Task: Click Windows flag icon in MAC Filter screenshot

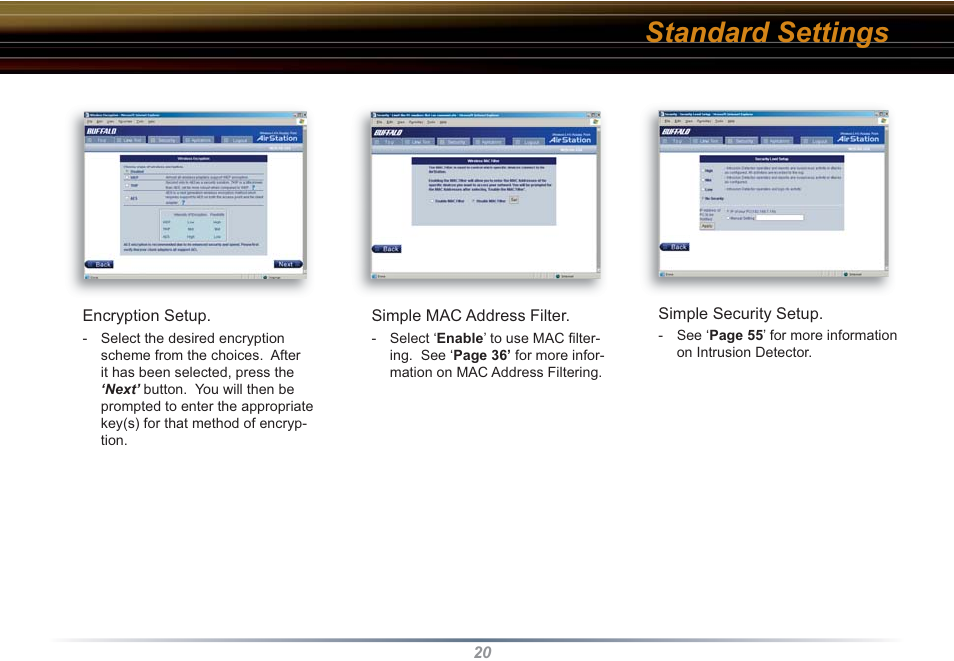Action: [x=595, y=122]
